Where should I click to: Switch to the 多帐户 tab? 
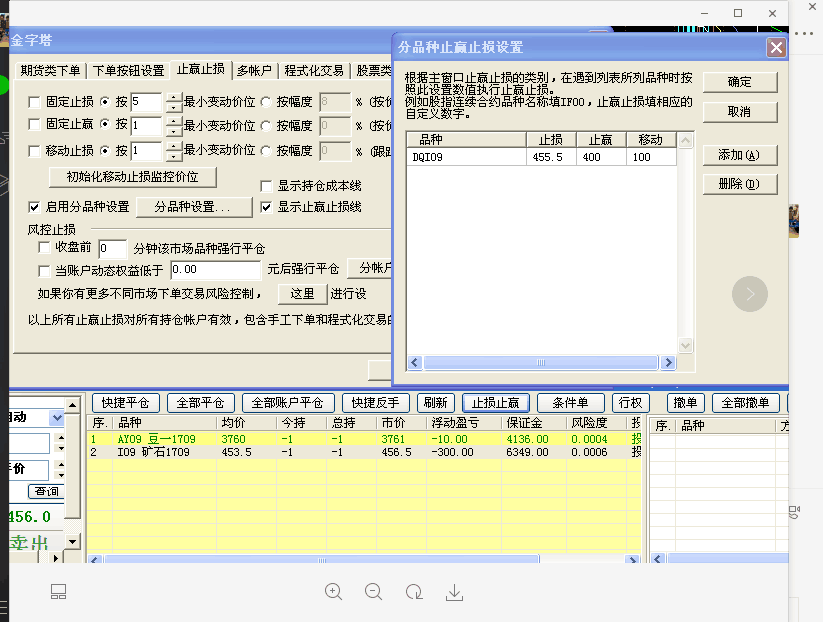(256, 70)
